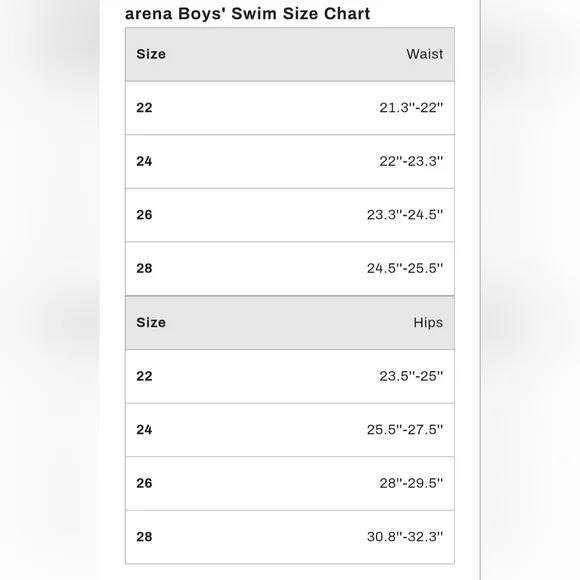Viewport: 580px width, 580px height.
Task: Select size 28 in waist table
Action: pyautogui.click(x=144, y=268)
